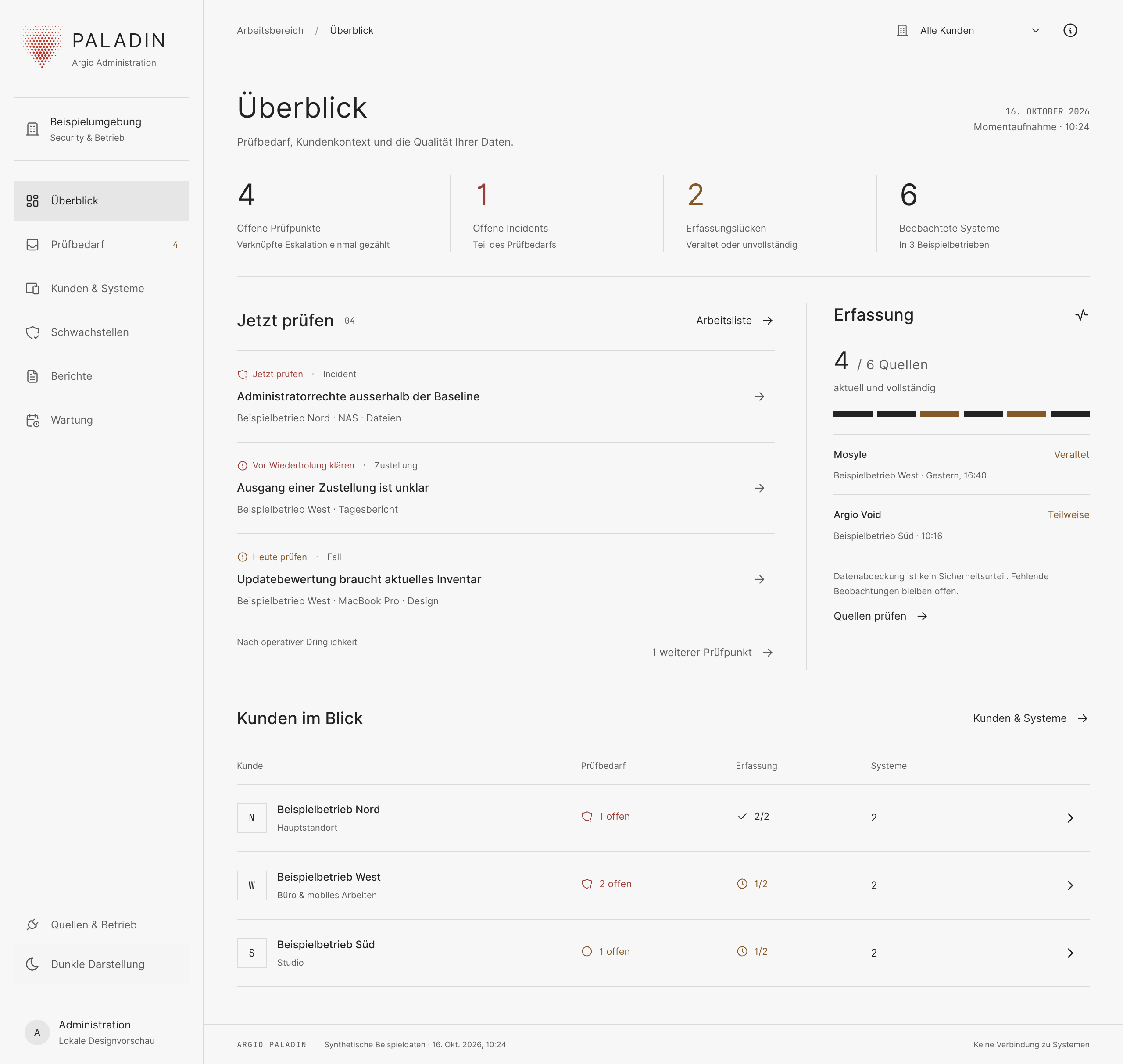Select the Mosyle source row
Image resolution: width=1123 pixels, height=1064 pixels.
tap(961, 464)
